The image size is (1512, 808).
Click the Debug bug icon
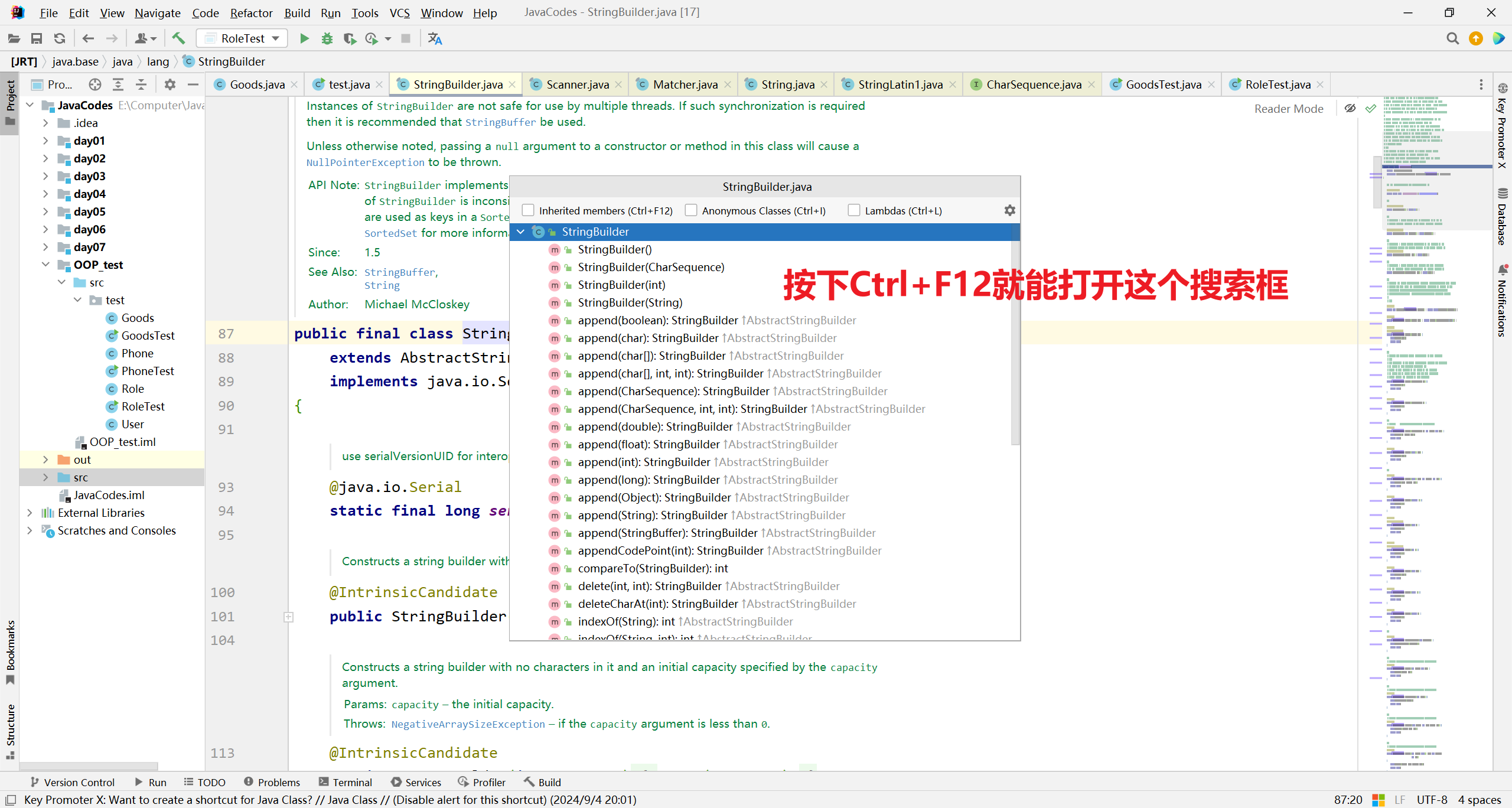point(327,38)
